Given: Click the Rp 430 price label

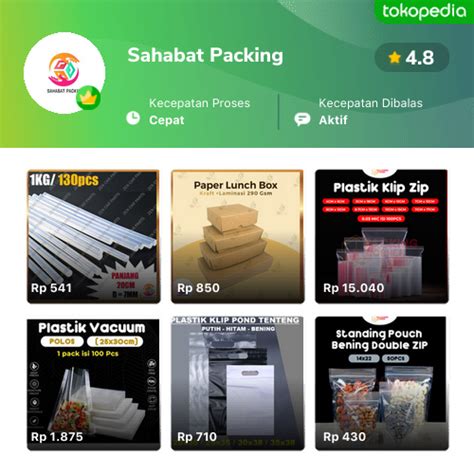Looking at the screenshot, I should [344, 437].
